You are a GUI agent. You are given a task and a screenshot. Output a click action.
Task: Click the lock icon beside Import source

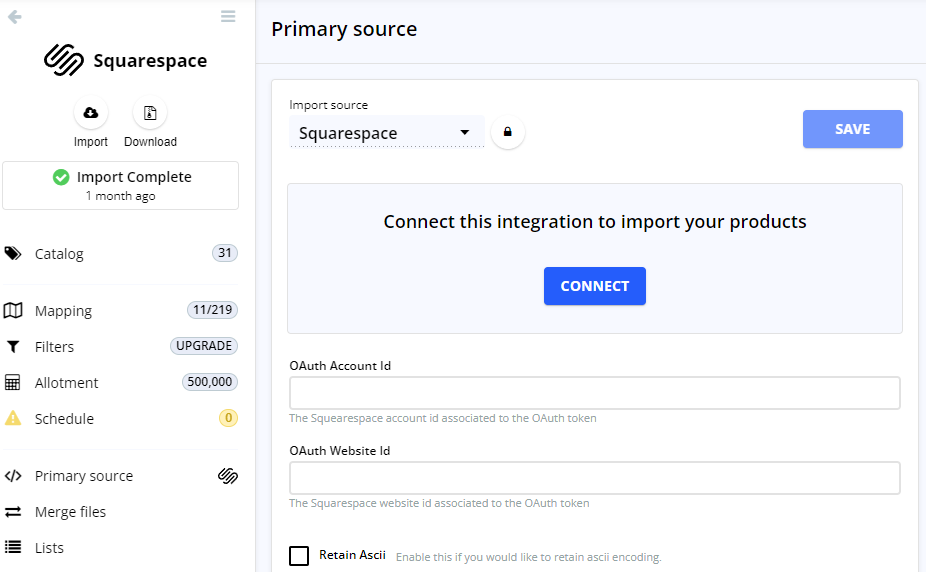[507, 132]
